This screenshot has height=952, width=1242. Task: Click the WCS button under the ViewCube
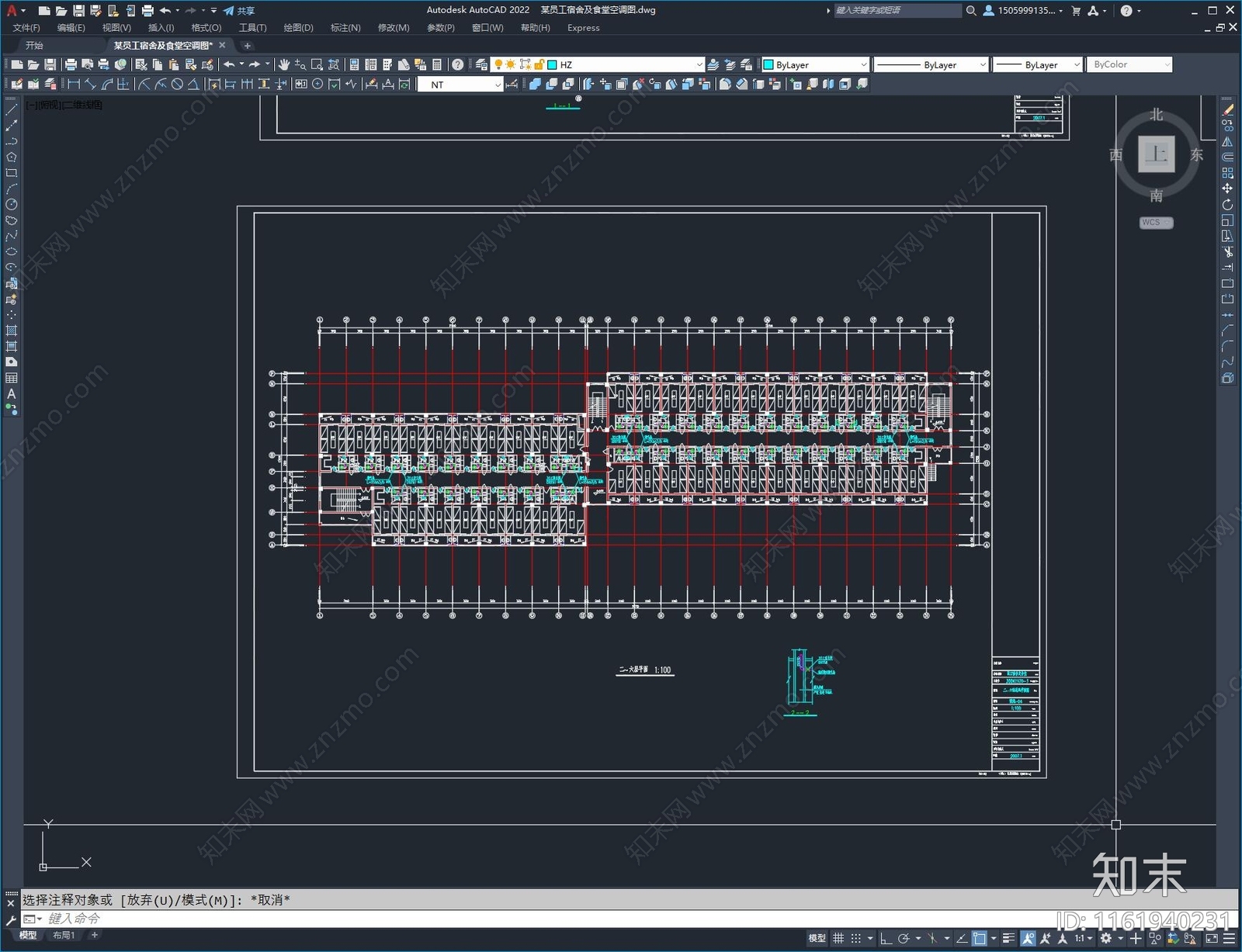[x=1156, y=223]
